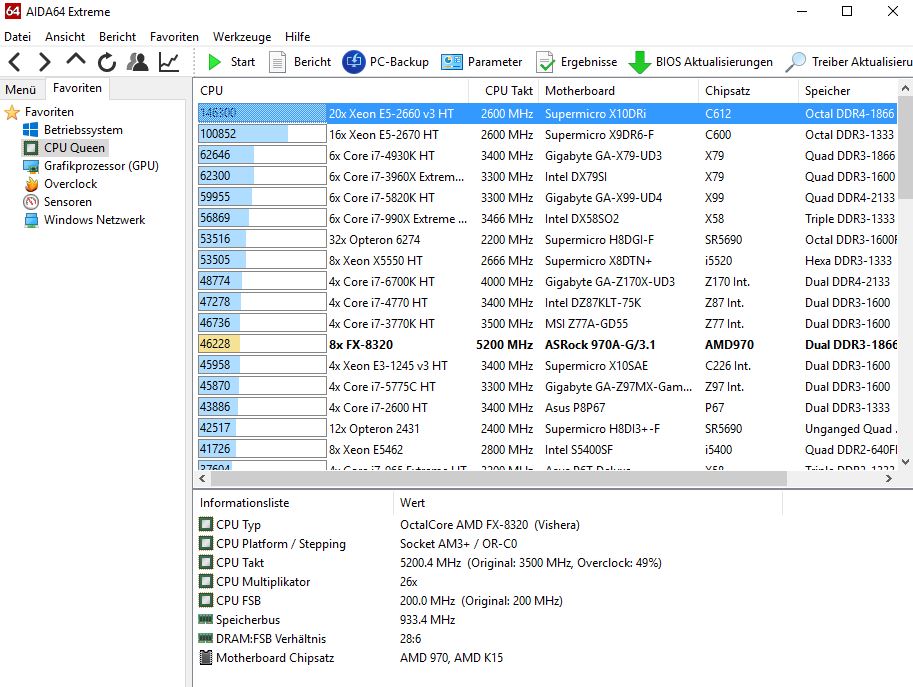Click the back navigation arrow
The image size is (913, 687).
pos(15,62)
